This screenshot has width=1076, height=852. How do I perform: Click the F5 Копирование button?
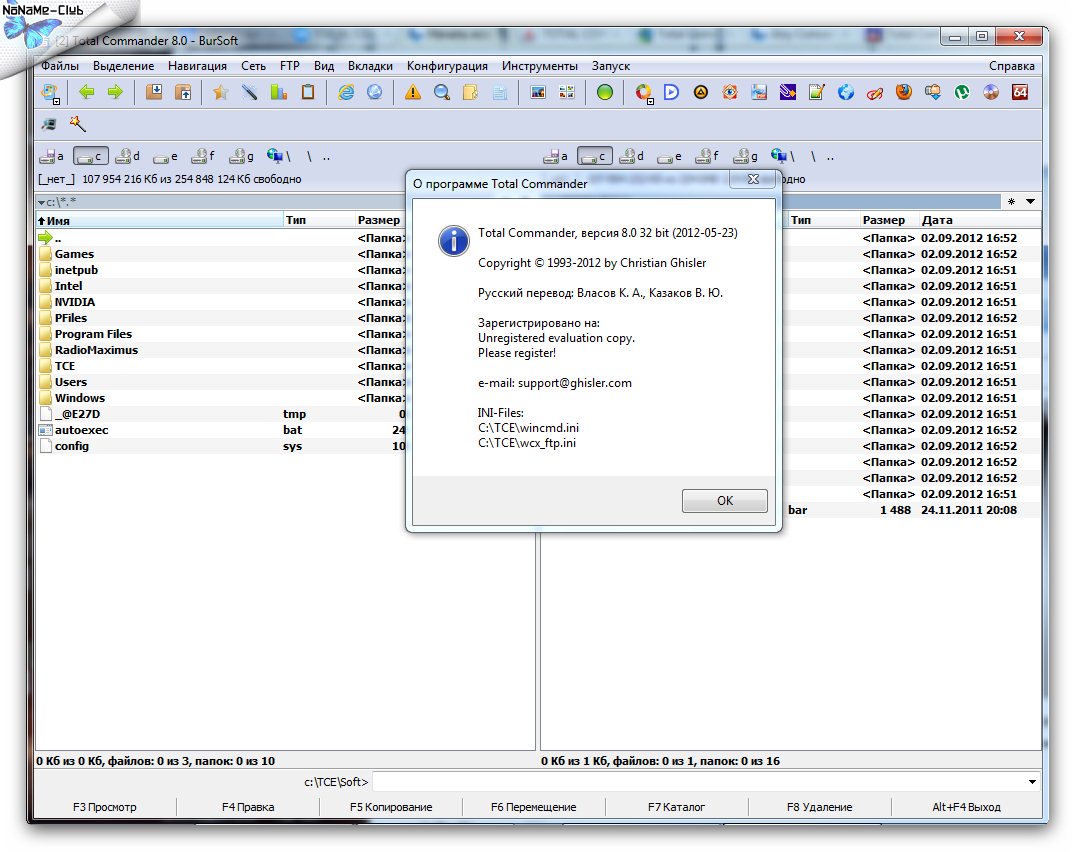coord(391,807)
